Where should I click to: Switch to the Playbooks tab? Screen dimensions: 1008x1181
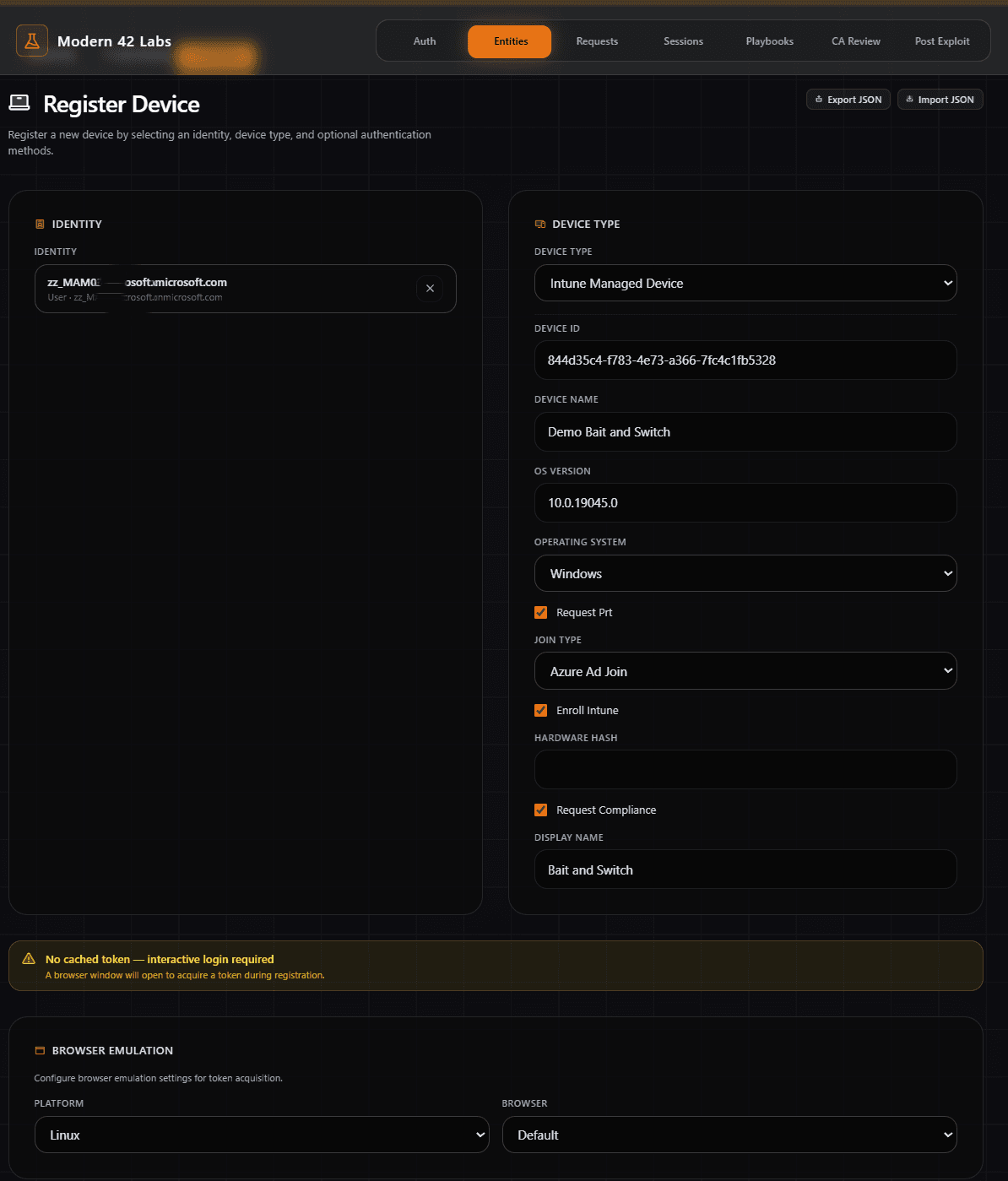tap(769, 41)
